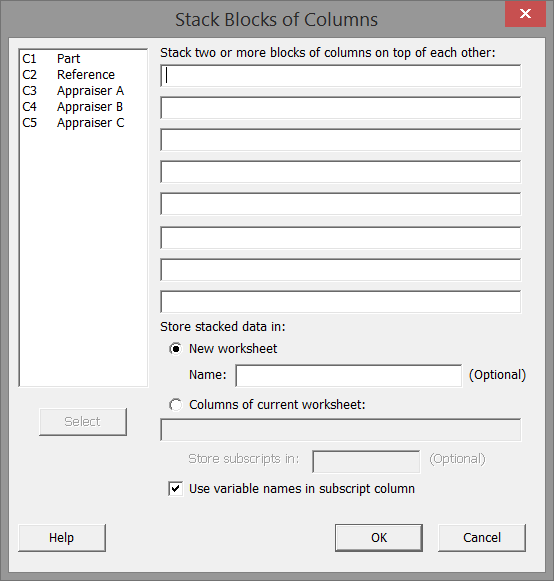Click the fifth stack block field
The height and width of the screenshot is (581, 554).
(341, 204)
